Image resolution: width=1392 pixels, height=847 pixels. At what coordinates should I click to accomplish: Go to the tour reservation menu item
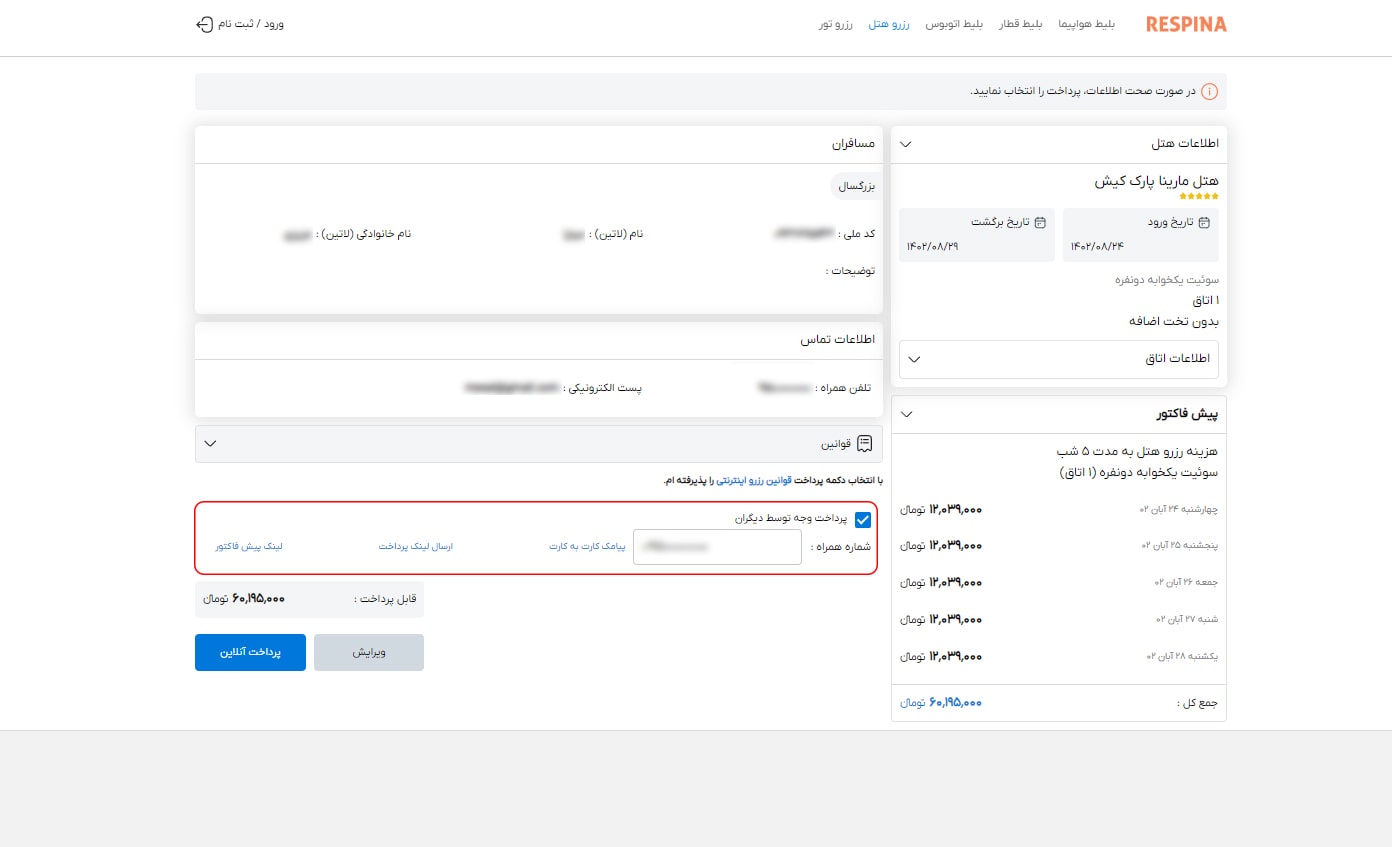click(x=835, y=24)
